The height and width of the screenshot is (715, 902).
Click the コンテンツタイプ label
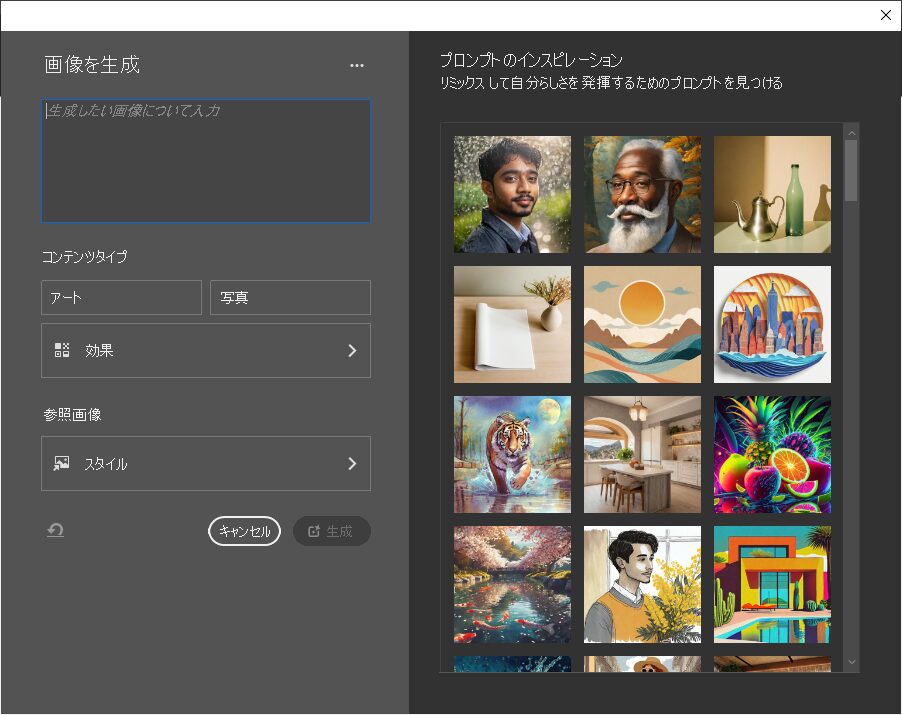[x=85, y=257]
